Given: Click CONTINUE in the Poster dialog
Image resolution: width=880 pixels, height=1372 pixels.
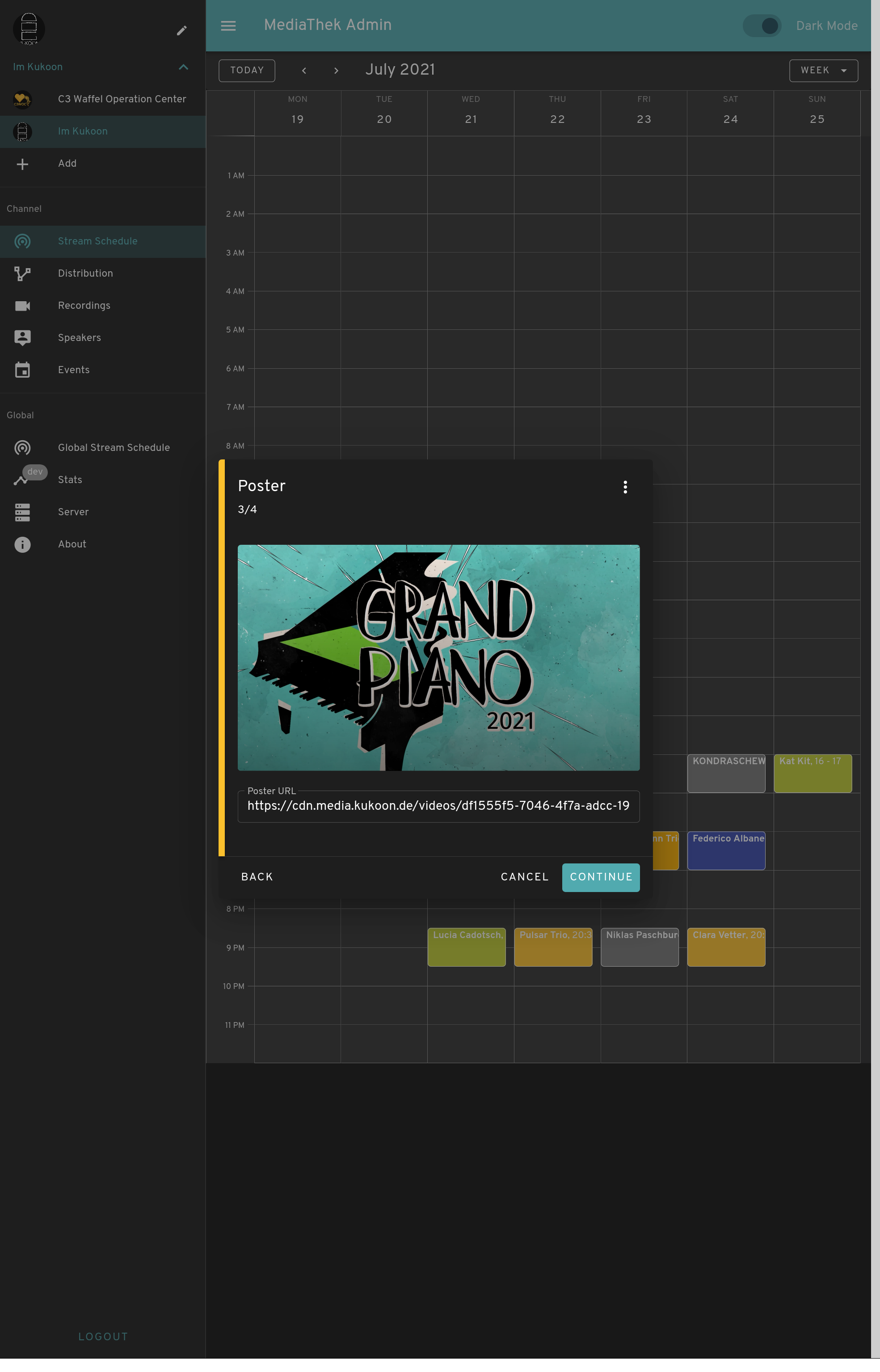Looking at the screenshot, I should click(x=601, y=876).
